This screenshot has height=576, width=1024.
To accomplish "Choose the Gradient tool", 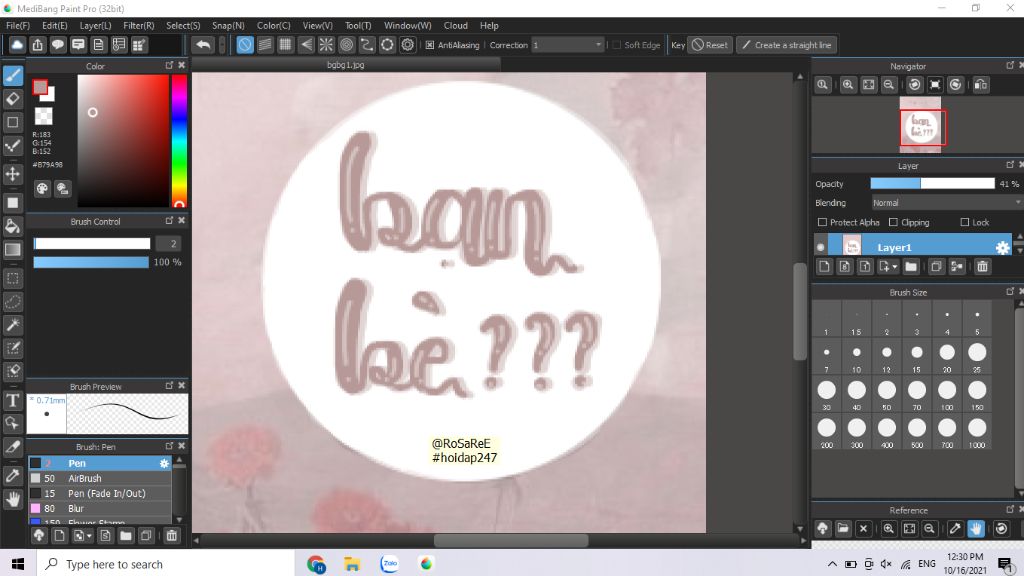I will tap(12, 249).
